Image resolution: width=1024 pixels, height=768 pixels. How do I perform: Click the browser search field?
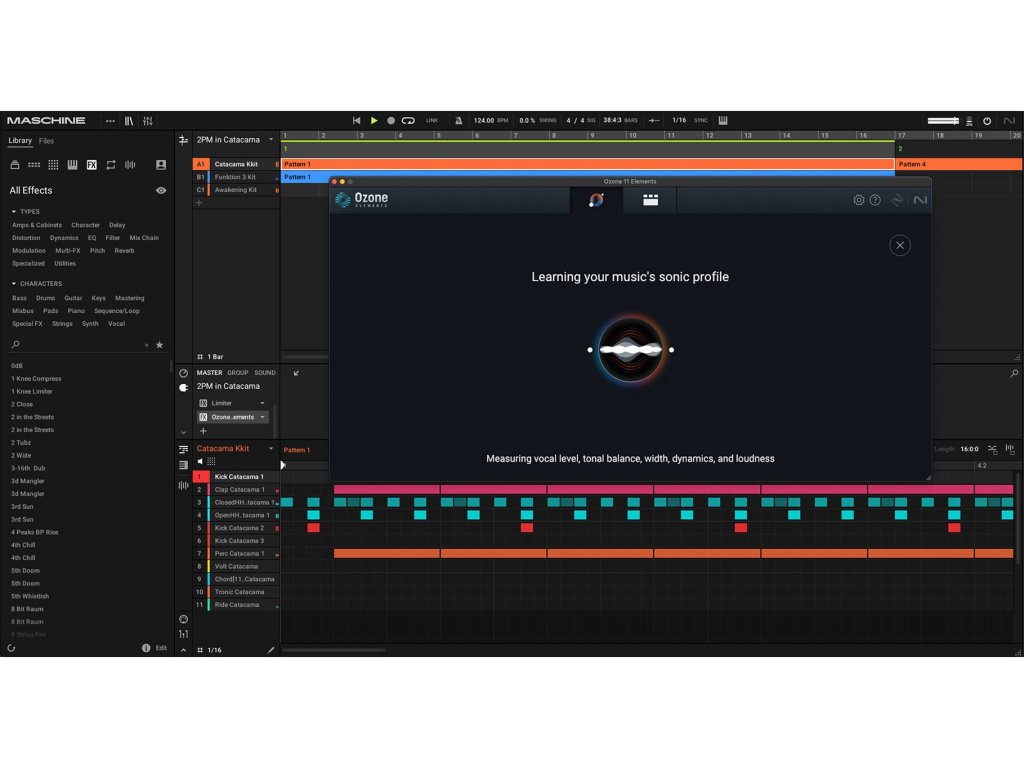tap(78, 345)
